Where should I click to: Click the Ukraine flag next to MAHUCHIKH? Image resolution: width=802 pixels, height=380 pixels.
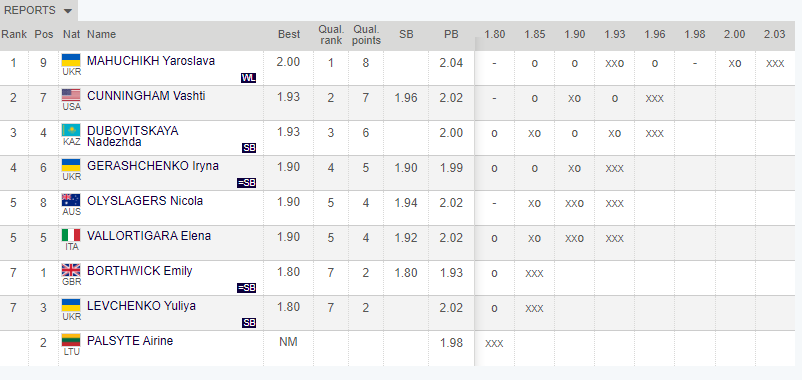(x=71, y=60)
